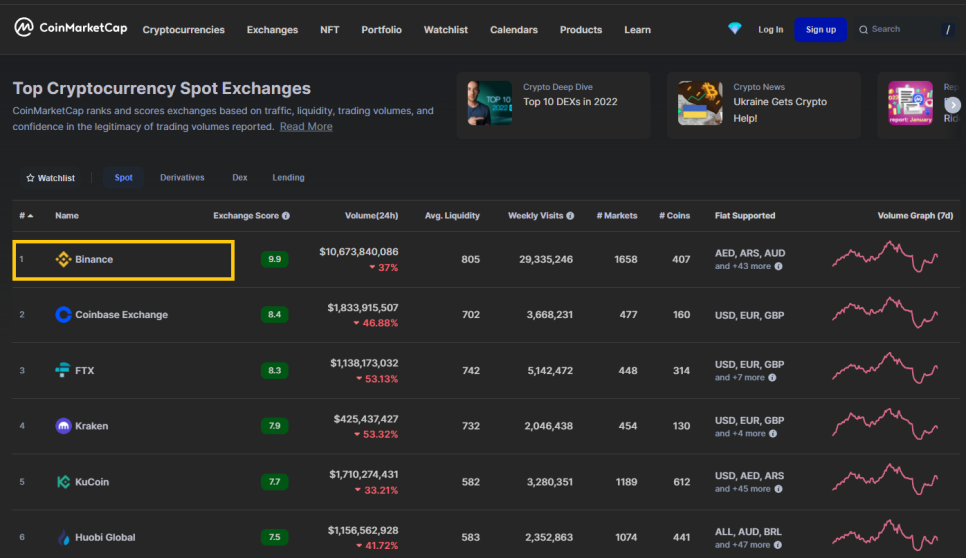
Task: Click the Kraken logo icon
Action: coord(63,426)
